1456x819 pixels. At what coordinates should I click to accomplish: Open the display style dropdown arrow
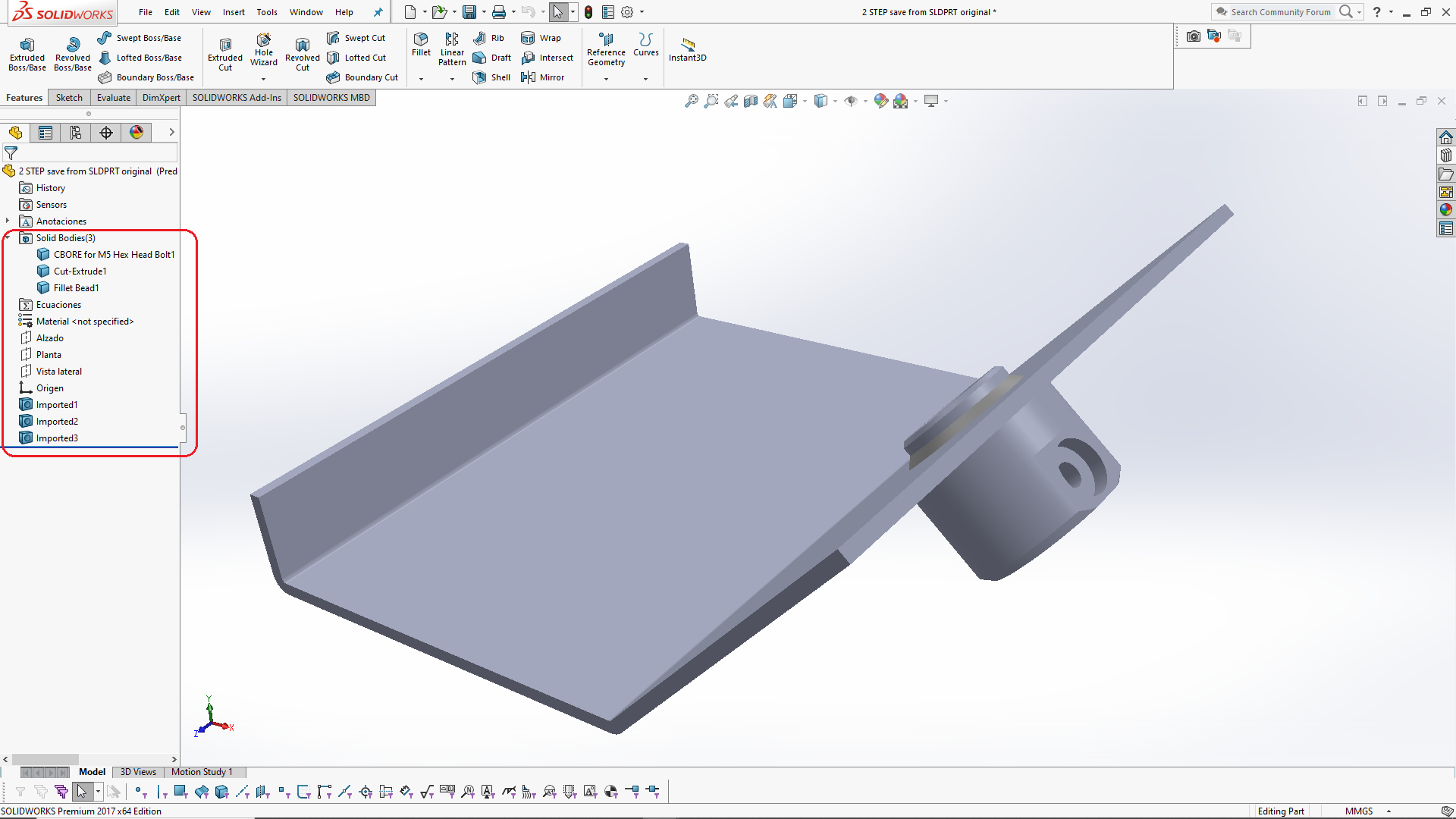(836, 100)
